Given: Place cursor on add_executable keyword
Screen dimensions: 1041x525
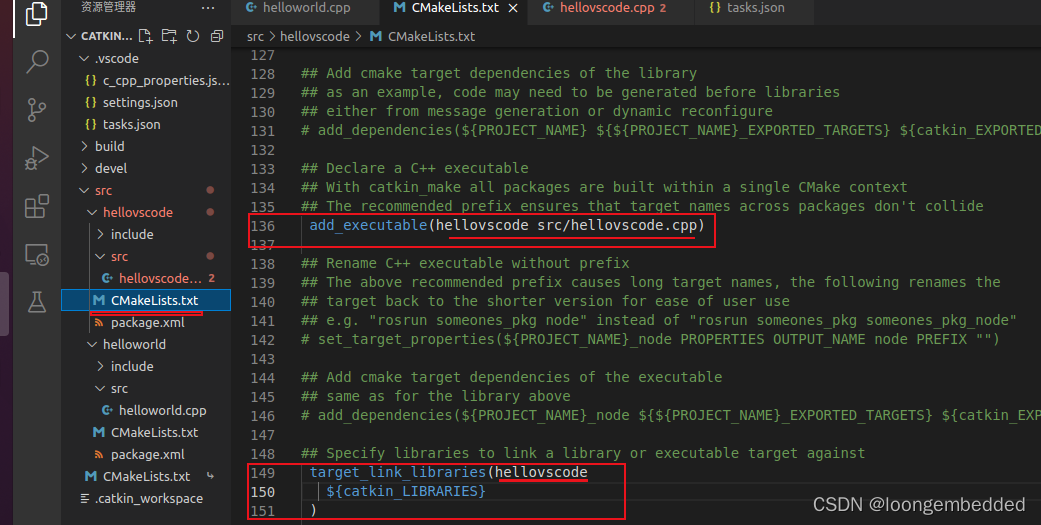Looking at the screenshot, I should [368, 225].
